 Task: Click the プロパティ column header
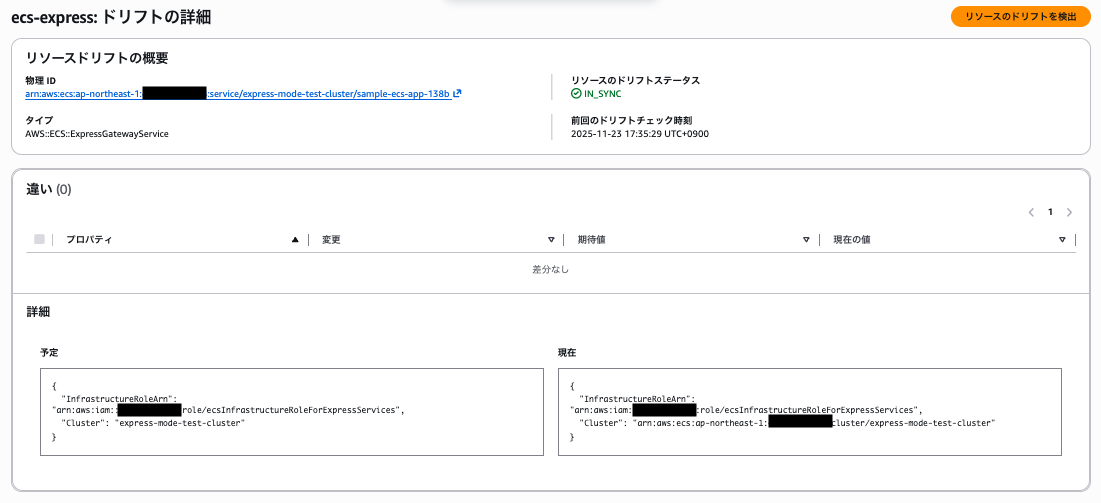click(89, 240)
